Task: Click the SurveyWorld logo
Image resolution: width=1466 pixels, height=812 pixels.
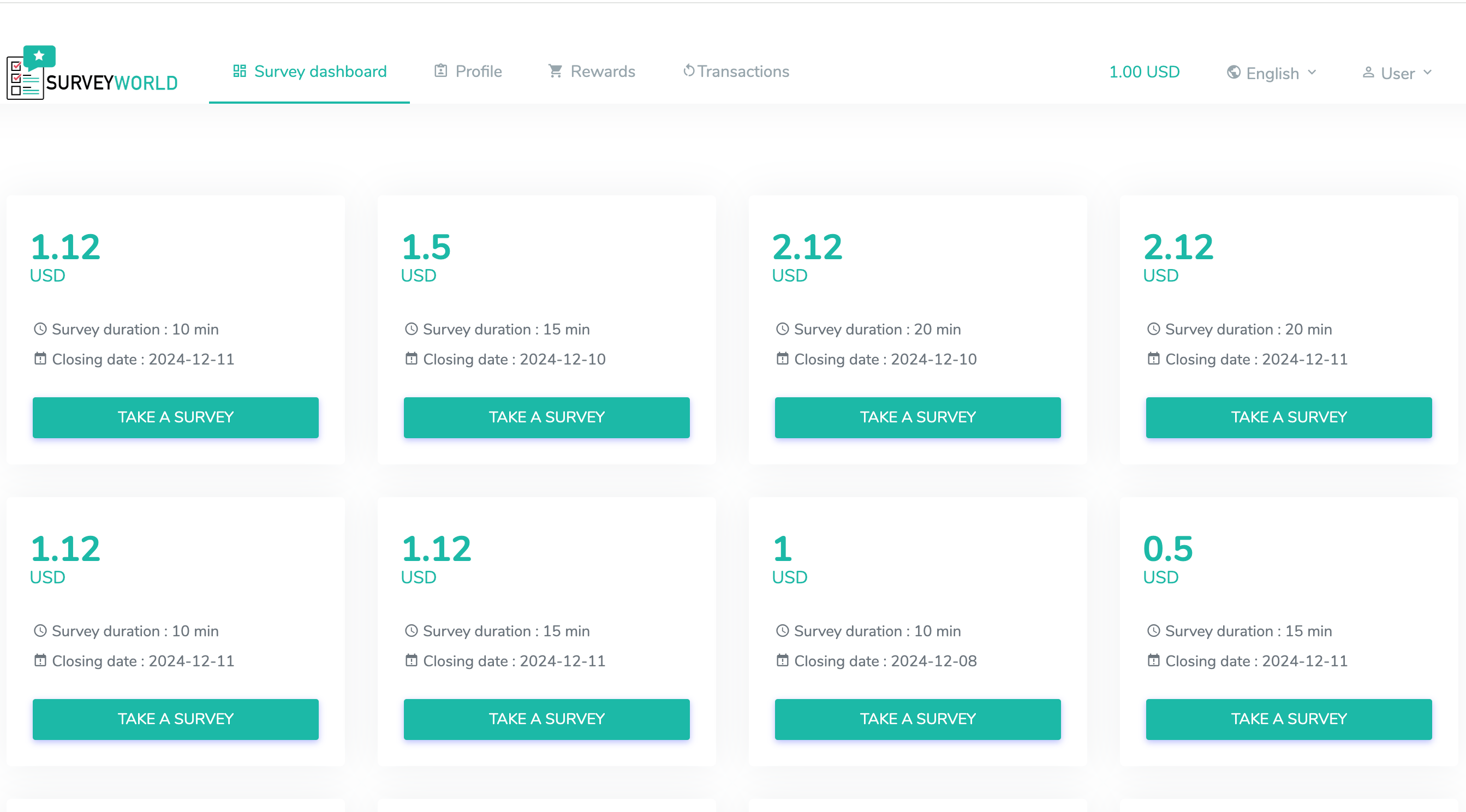Action: click(92, 72)
